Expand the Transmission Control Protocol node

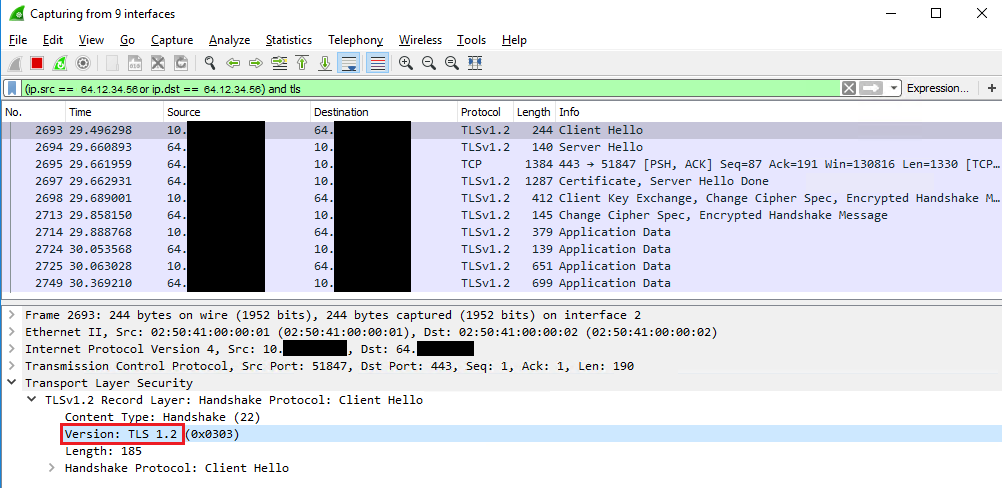11,366
